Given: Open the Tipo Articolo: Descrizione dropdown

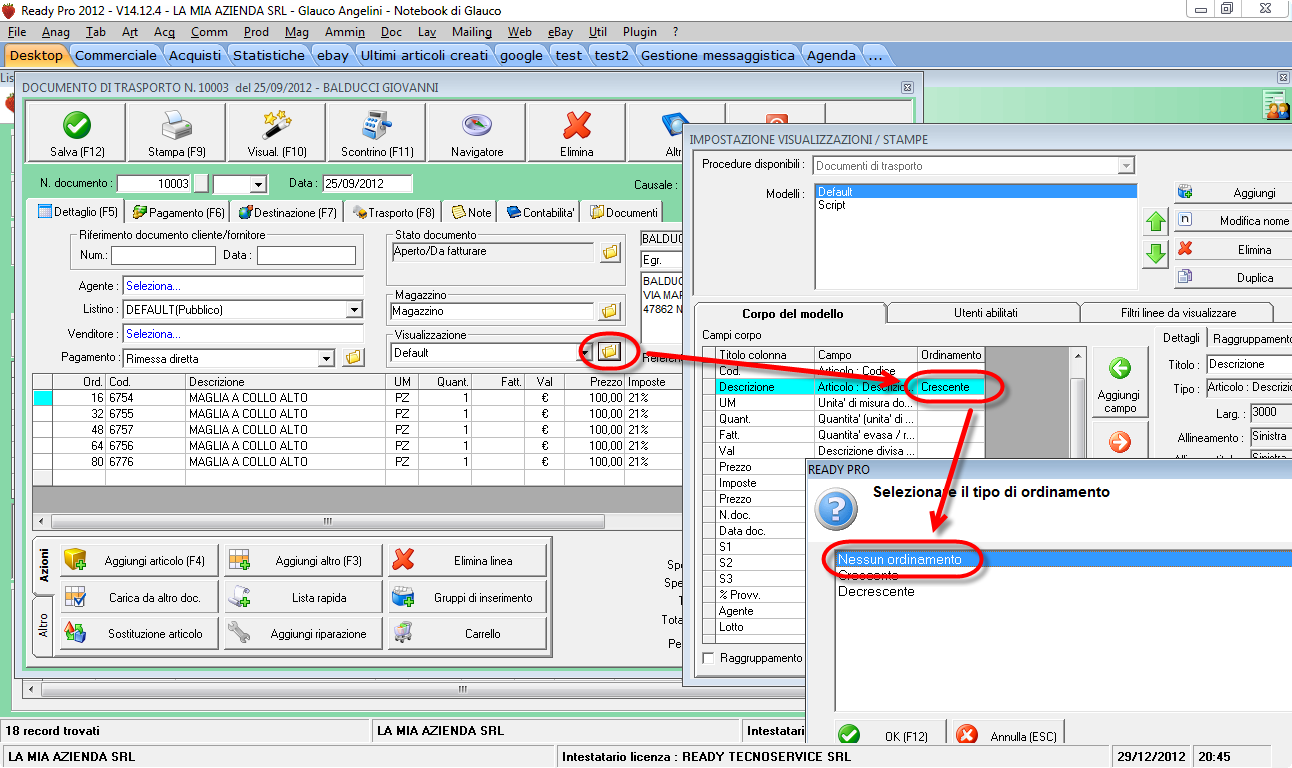Looking at the screenshot, I should click(1249, 388).
